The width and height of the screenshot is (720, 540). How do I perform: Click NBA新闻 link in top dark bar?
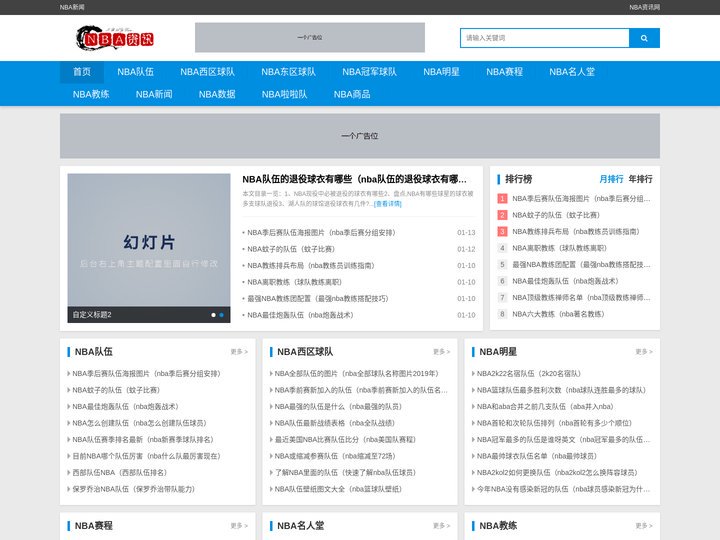[x=72, y=7]
